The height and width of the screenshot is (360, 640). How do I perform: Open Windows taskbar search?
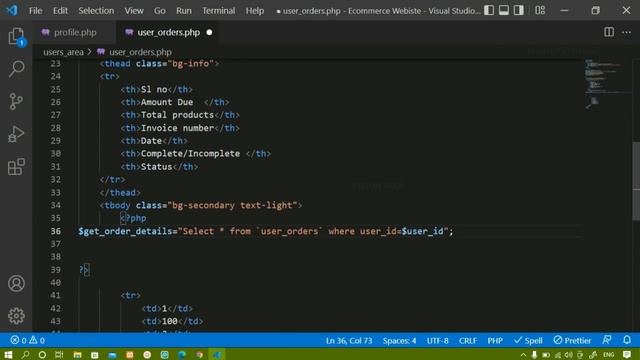click(25, 354)
